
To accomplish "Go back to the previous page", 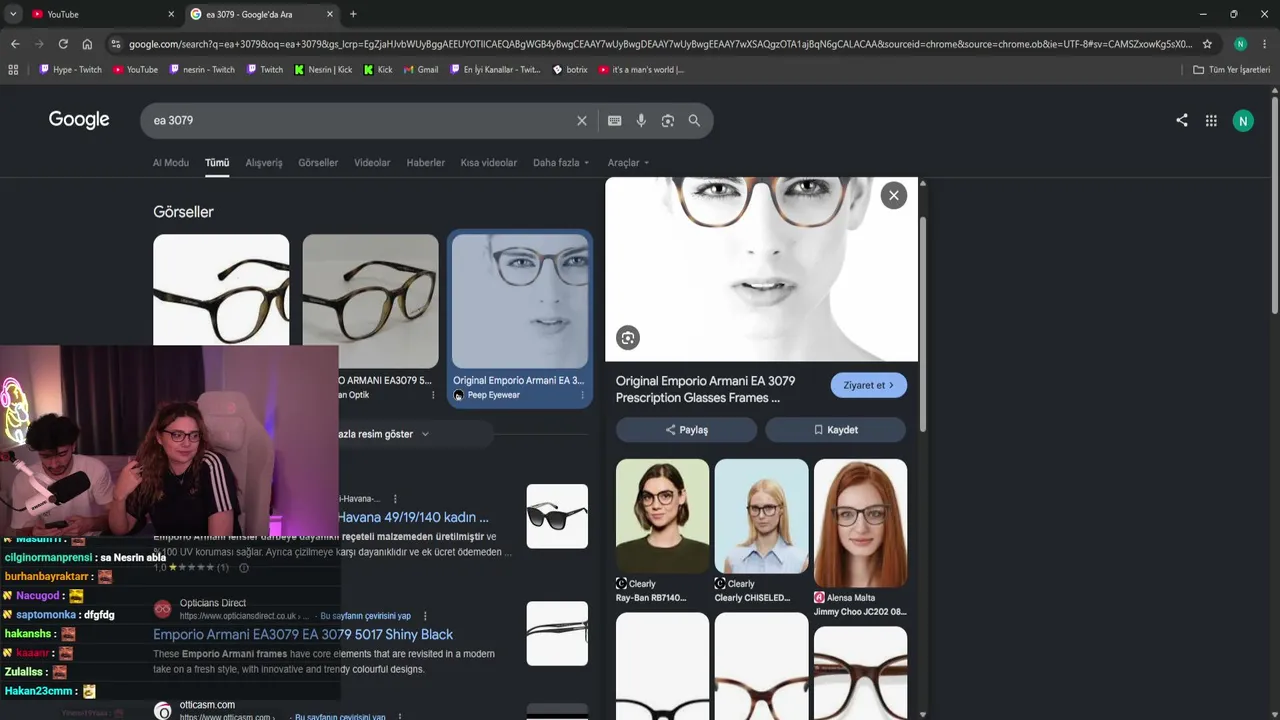I will pos(15,44).
